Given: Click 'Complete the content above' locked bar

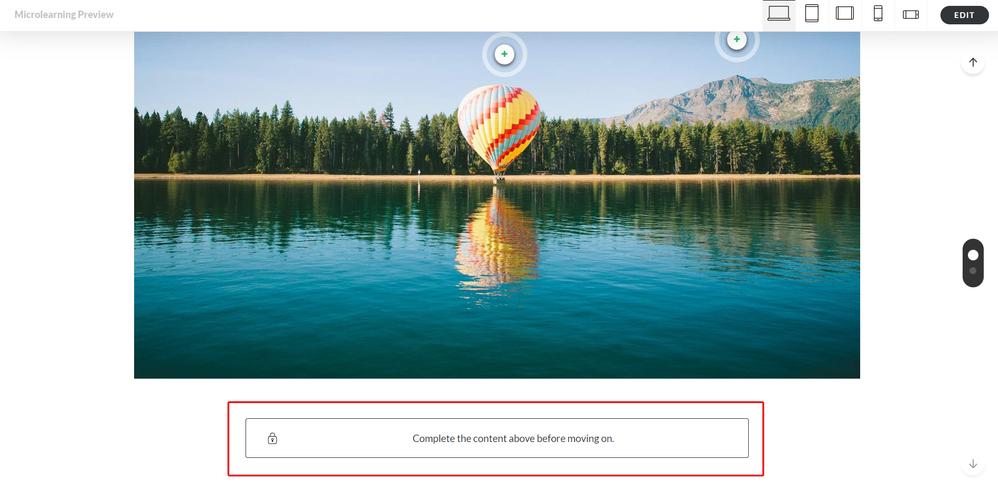Looking at the screenshot, I should point(496,438).
